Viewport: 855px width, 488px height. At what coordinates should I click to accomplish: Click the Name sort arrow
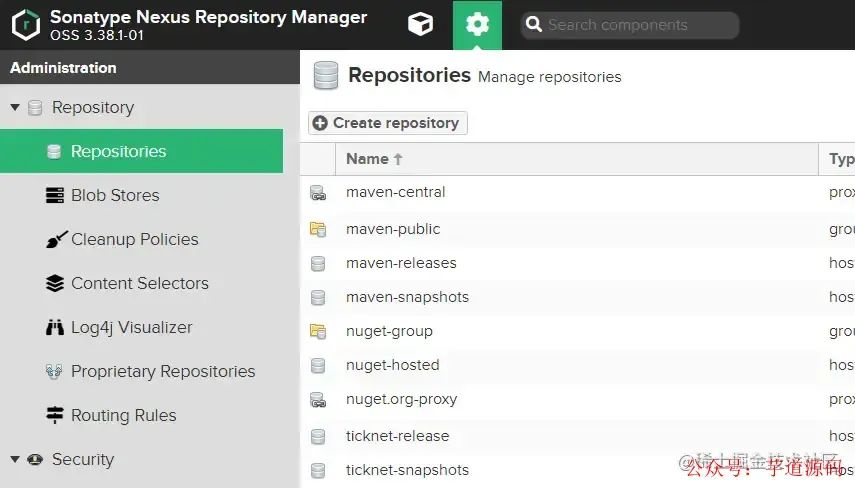(x=398, y=159)
